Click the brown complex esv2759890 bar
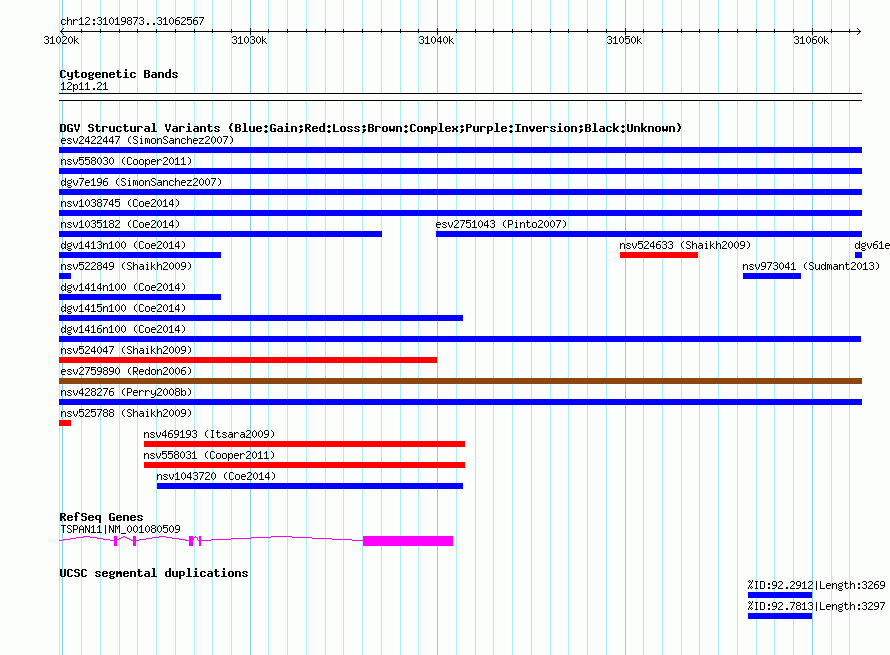This screenshot has width=890, height=655. click(x=460, y=381)
